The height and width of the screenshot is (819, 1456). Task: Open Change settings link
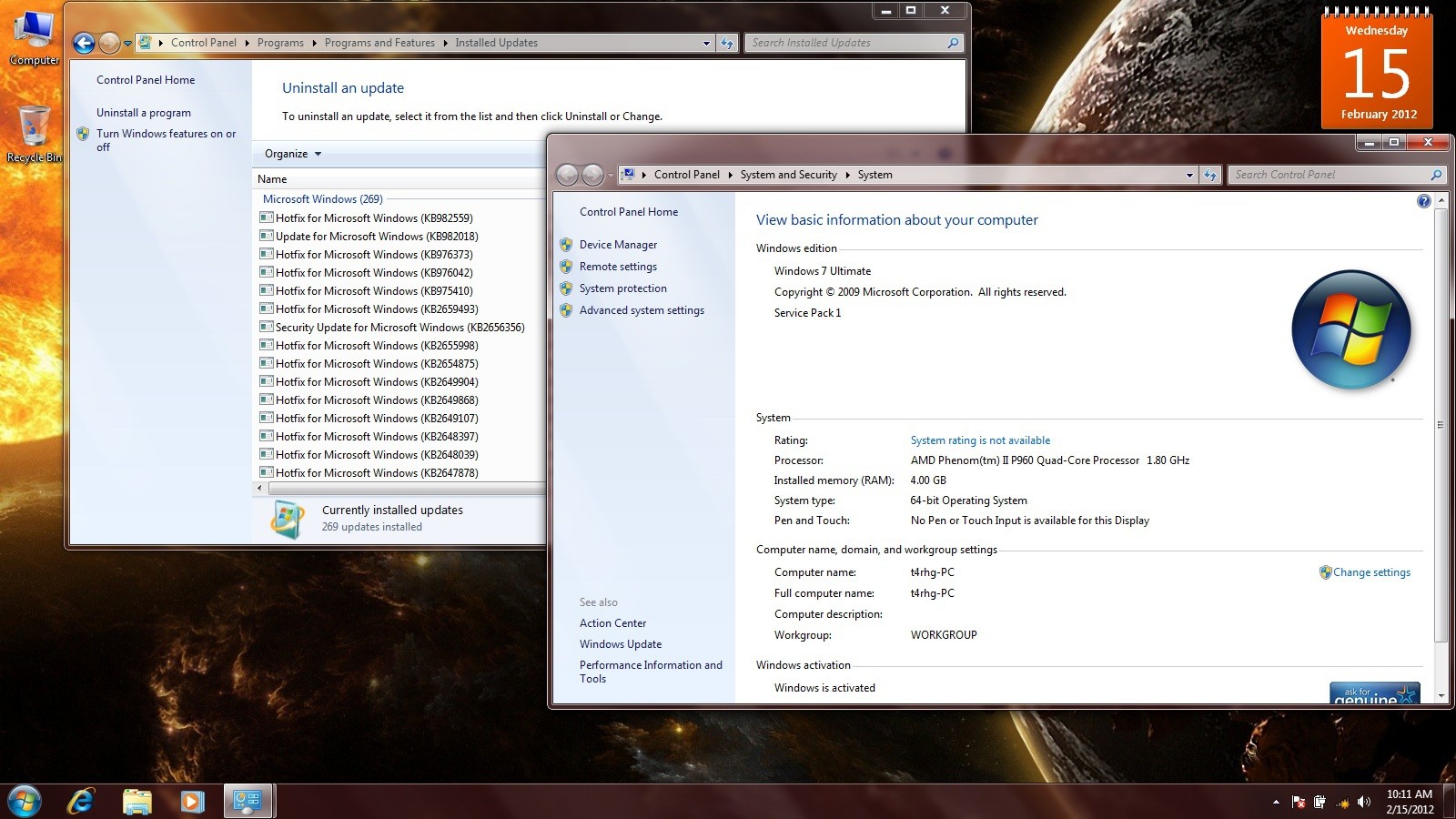[x=1371, y=572]
